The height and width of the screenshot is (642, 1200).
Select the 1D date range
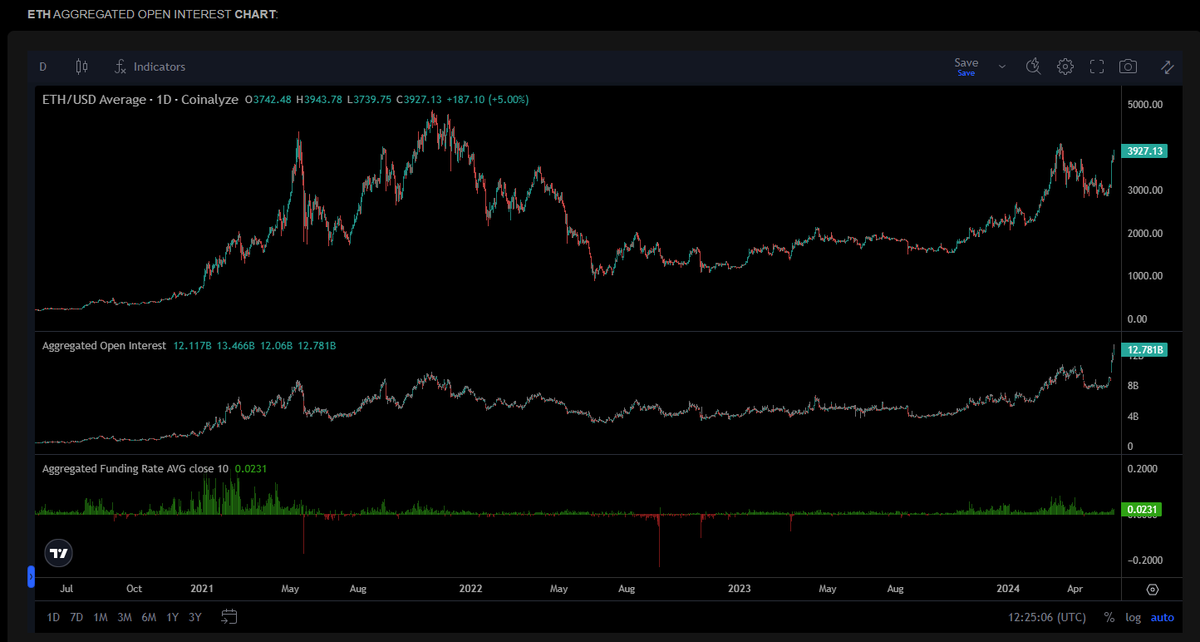tap(54, 617)
